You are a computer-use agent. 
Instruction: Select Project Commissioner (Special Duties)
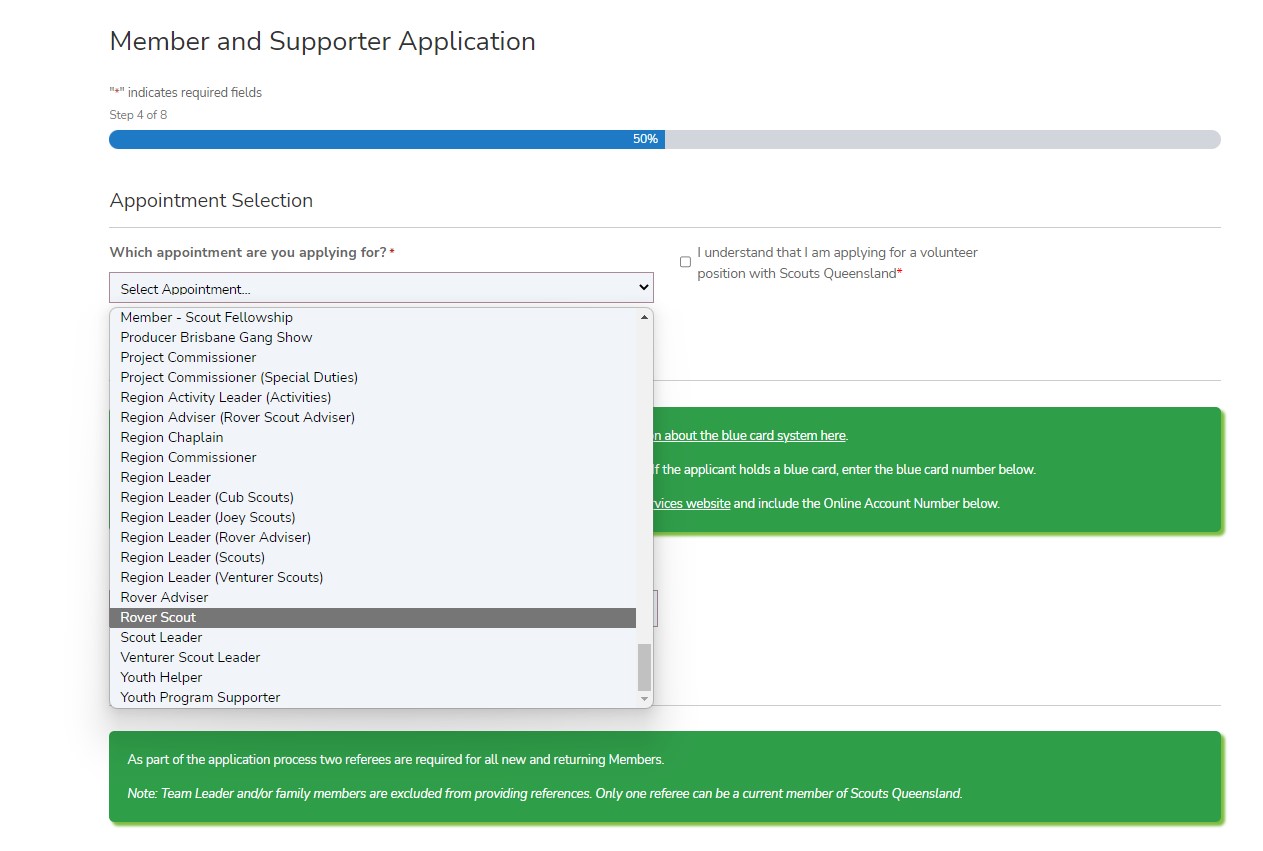(373, 377)
